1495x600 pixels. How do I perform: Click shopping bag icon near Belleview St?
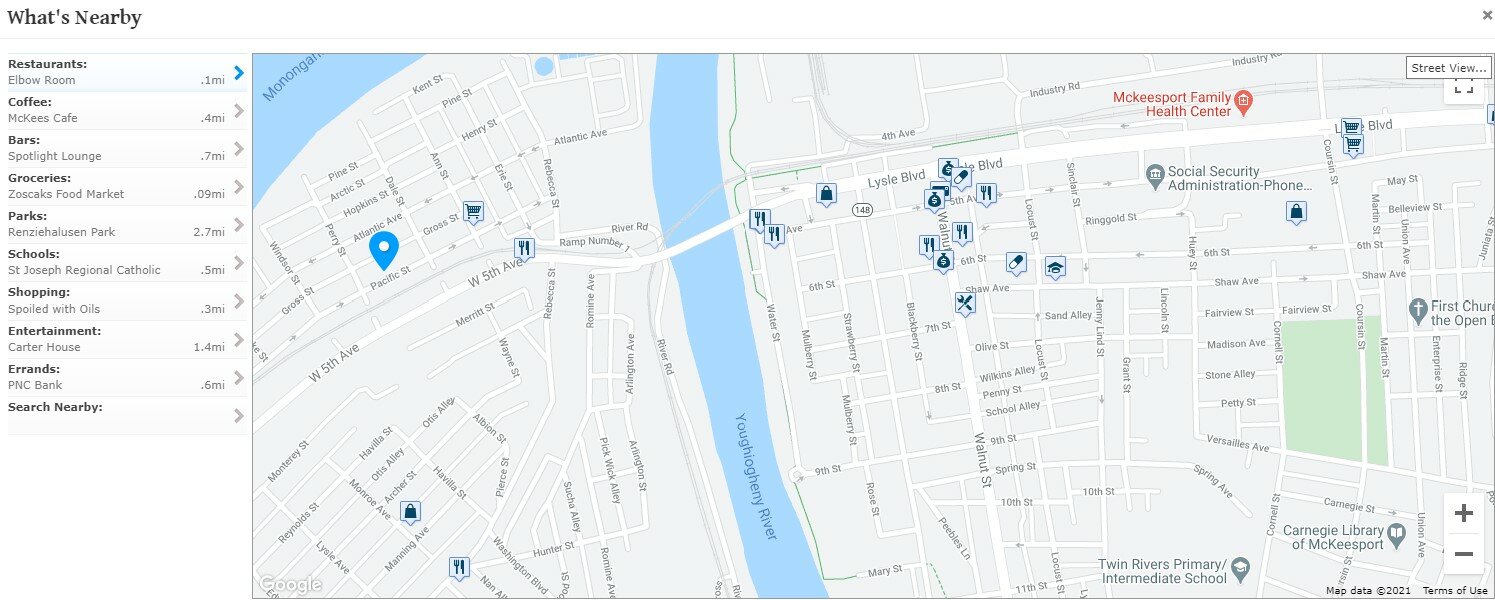pyautogui.click(x=1296, y=212)
